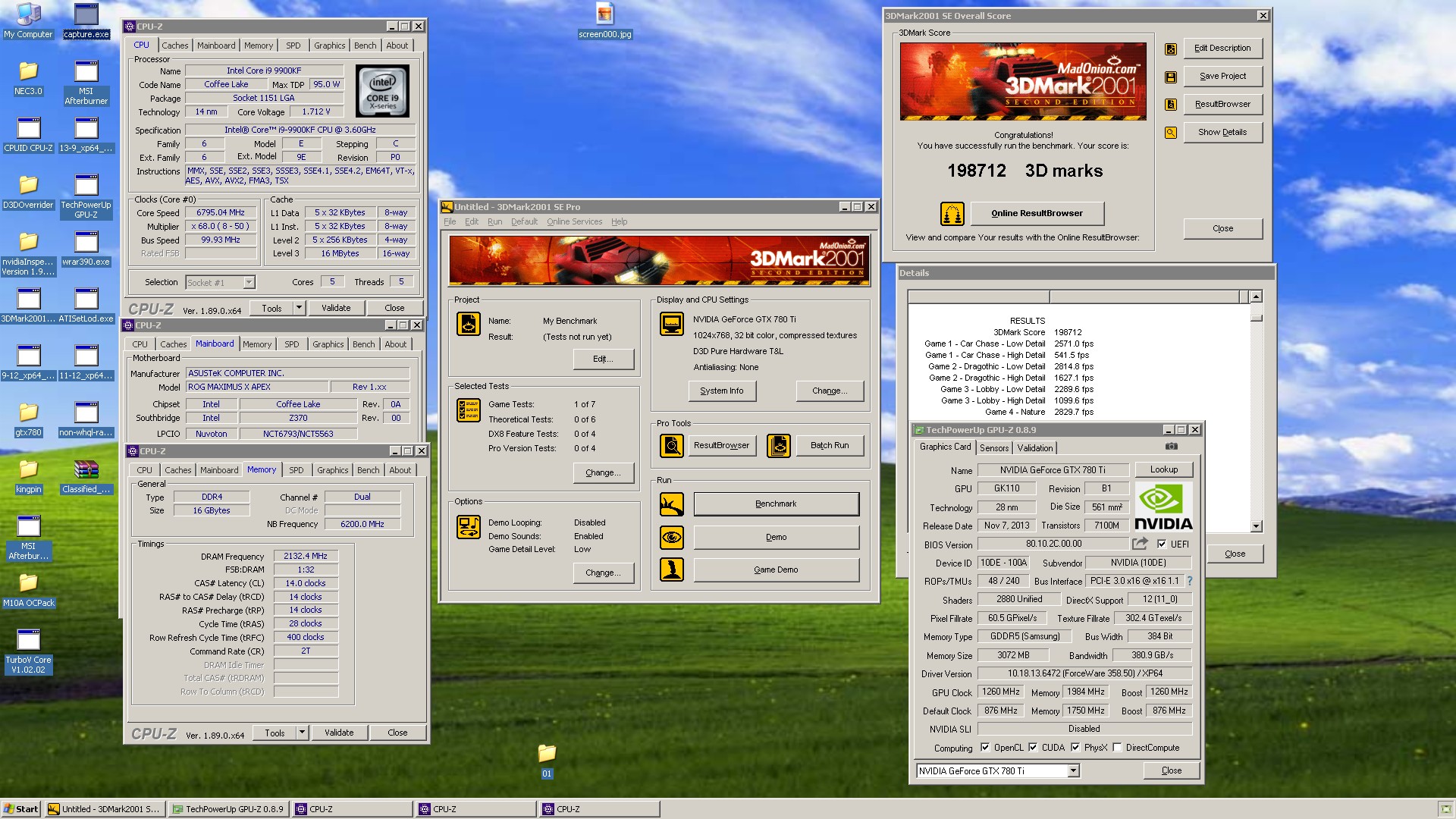Switch to Bench tab in top CPU-Z

[365, 45]
